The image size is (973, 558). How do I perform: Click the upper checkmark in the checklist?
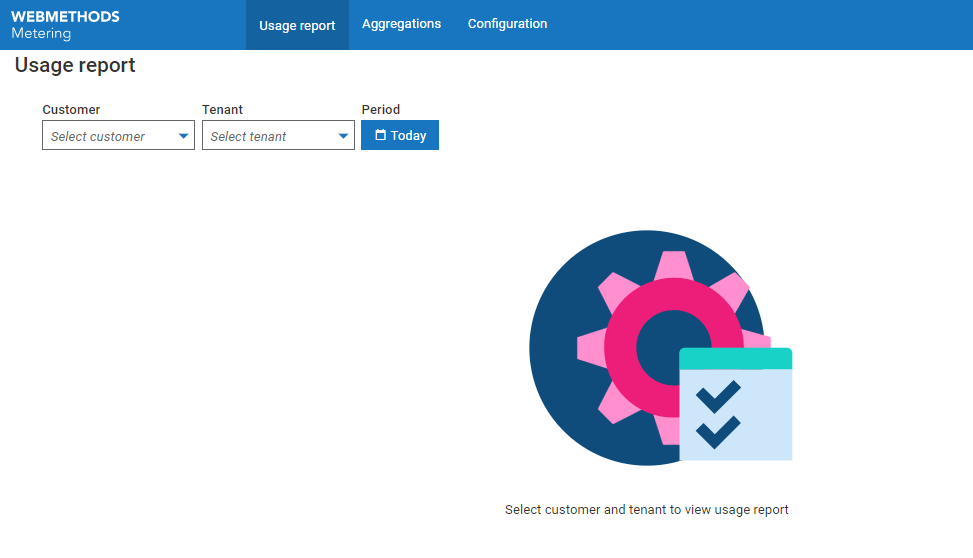click(718, 395)
